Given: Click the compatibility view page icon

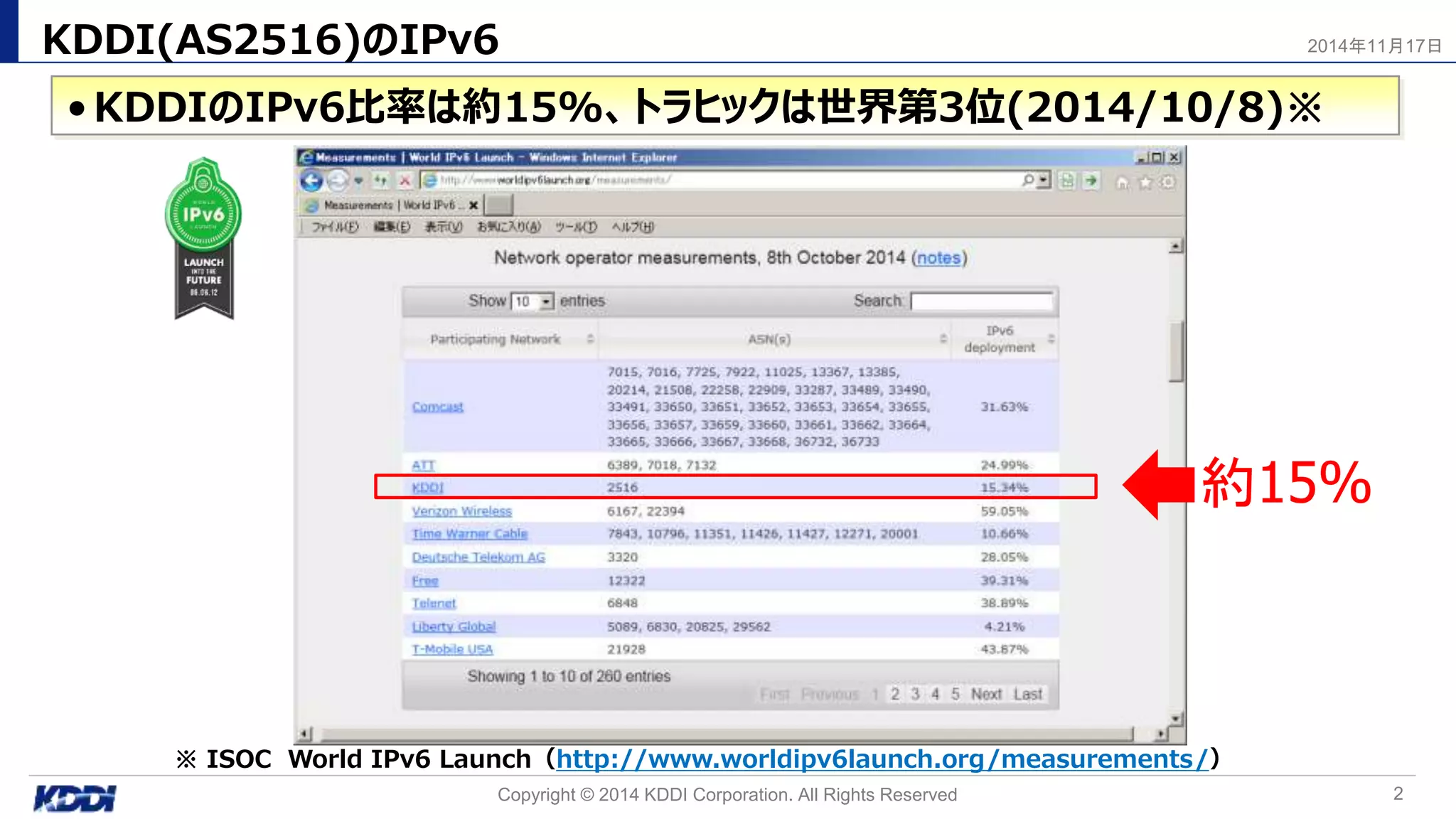Looking at the screenshot, I should pyautogui.click(x=1067, y=181).
